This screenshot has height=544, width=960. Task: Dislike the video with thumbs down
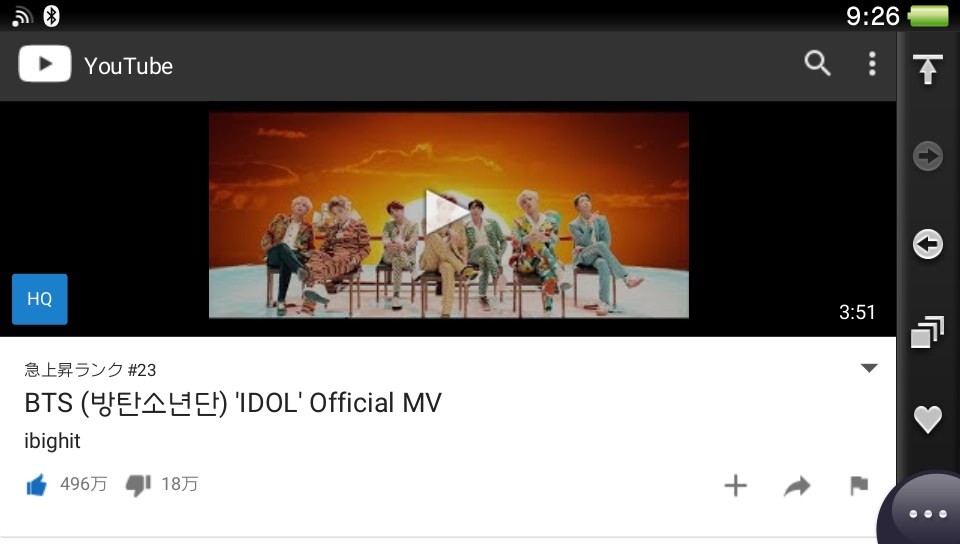[x=138, y=485]
